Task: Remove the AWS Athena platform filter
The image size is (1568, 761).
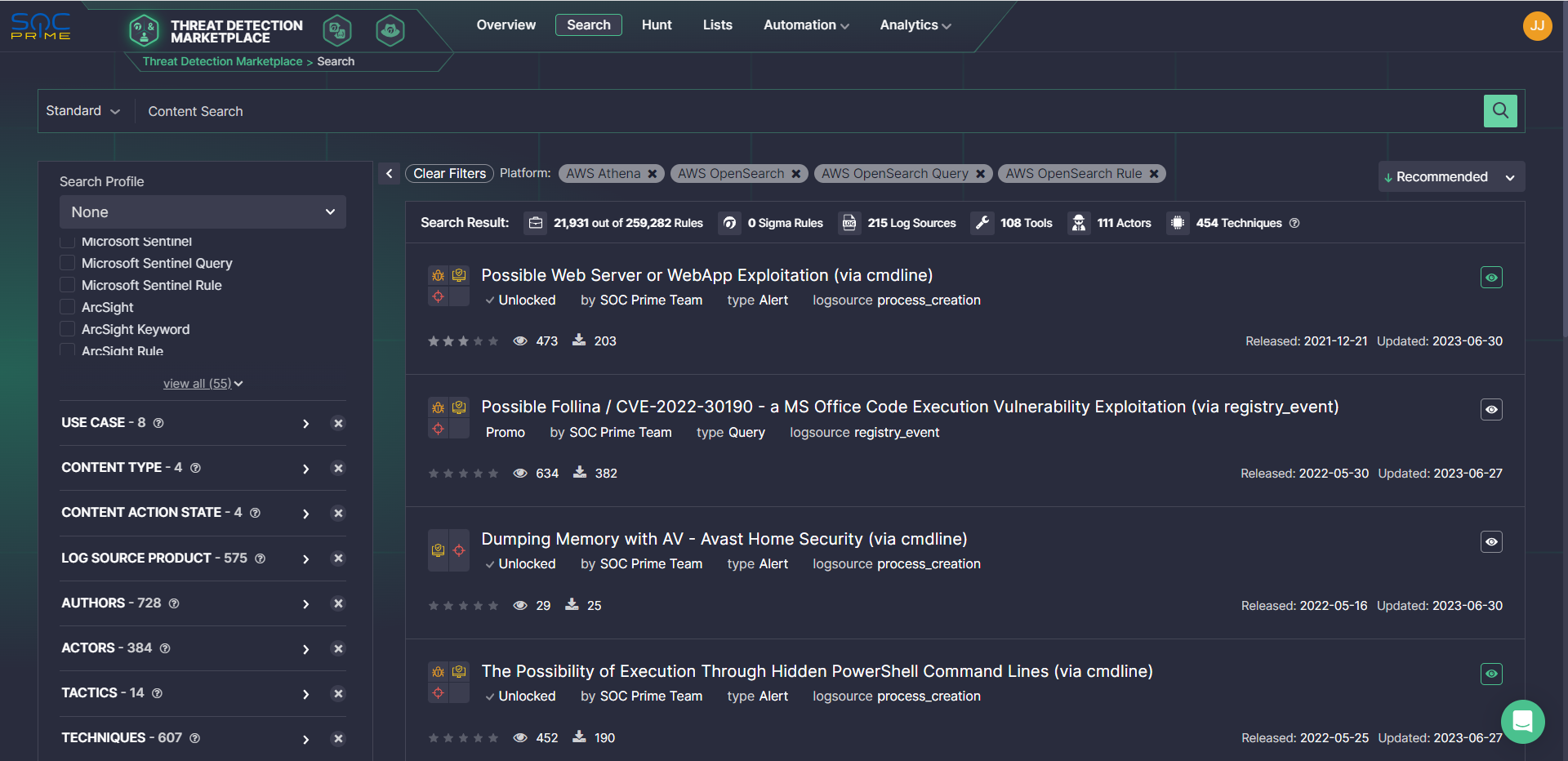Action: [x=653, y=174]
